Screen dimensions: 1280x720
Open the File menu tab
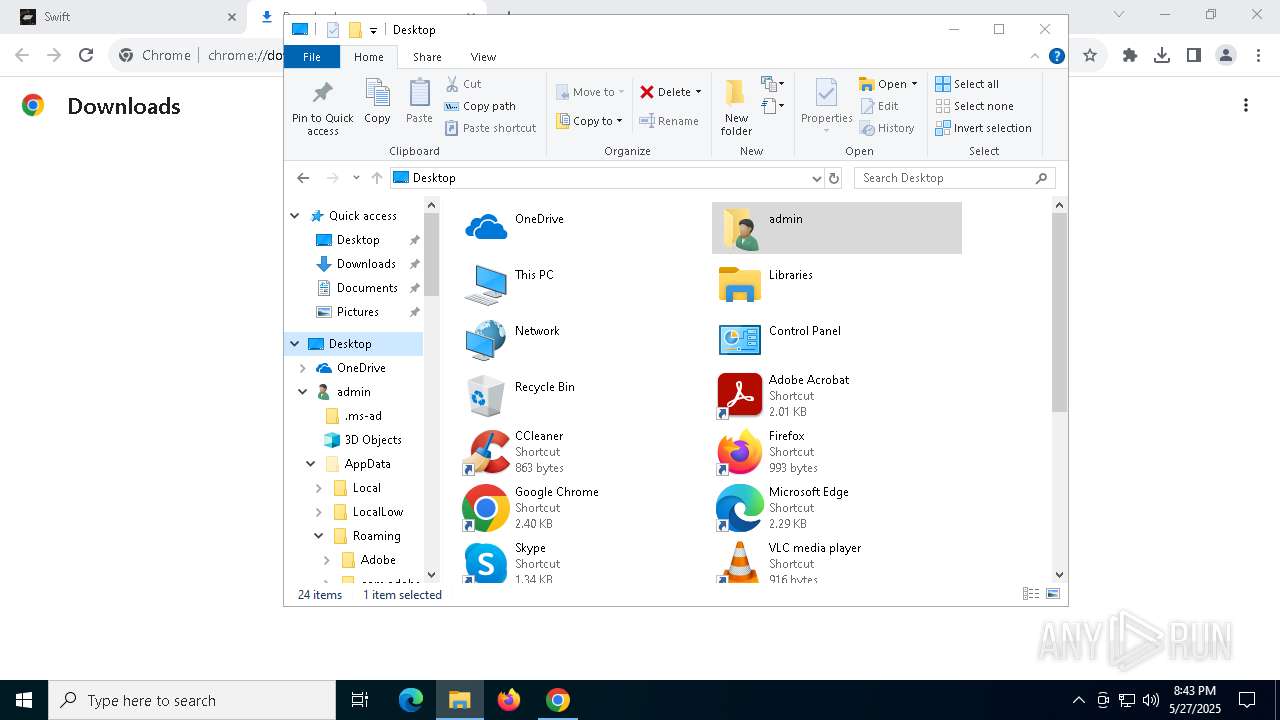tap(312, 57)
